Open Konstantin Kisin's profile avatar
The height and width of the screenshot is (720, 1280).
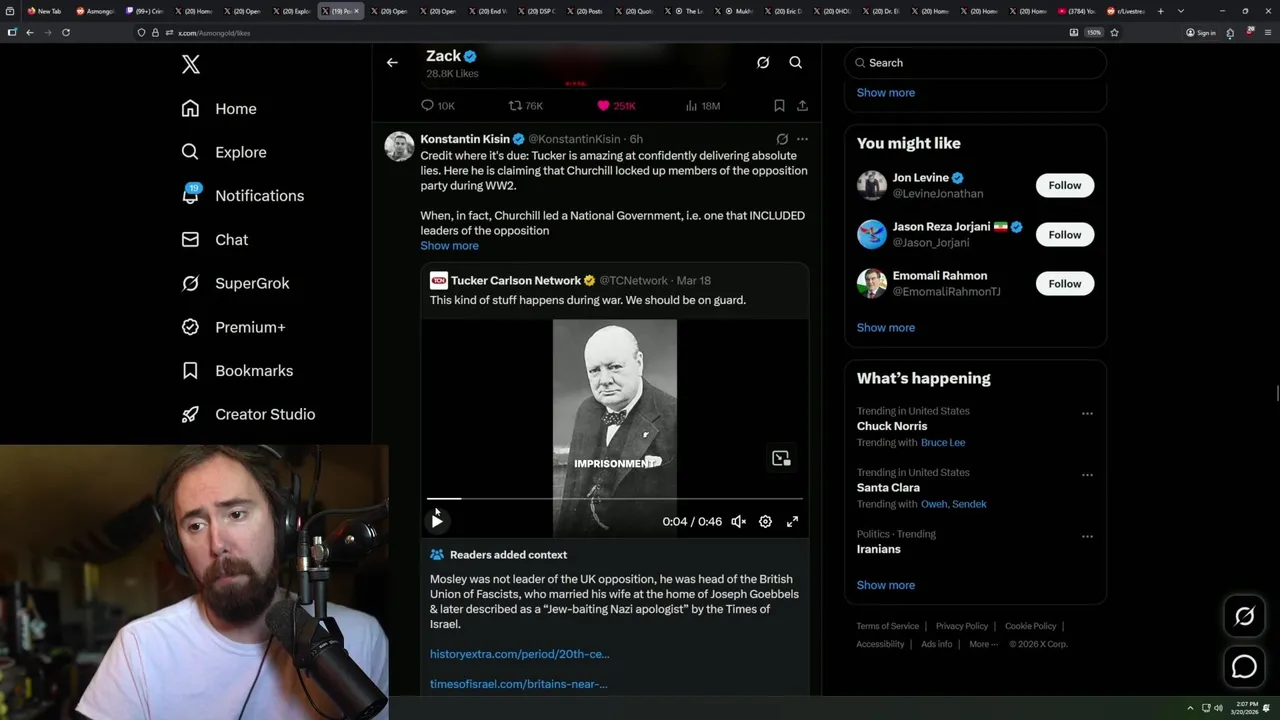point(400,146)
